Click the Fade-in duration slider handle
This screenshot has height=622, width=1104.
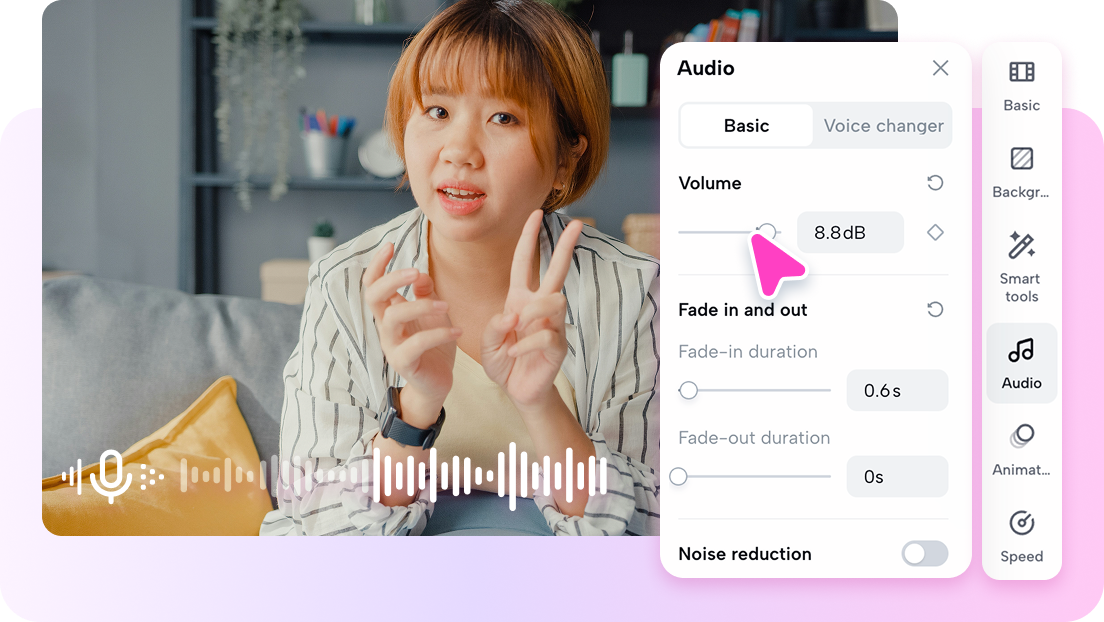point(689,390)
